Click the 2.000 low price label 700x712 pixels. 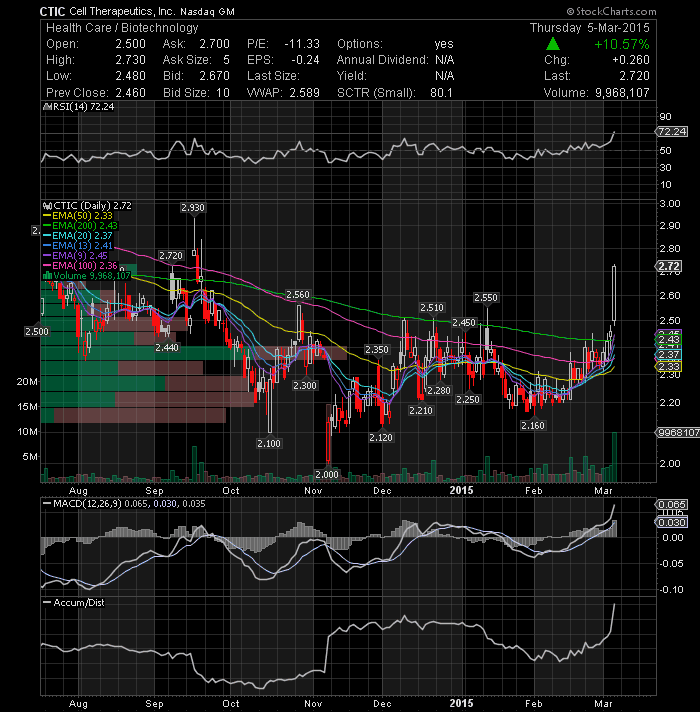(327, 475)
